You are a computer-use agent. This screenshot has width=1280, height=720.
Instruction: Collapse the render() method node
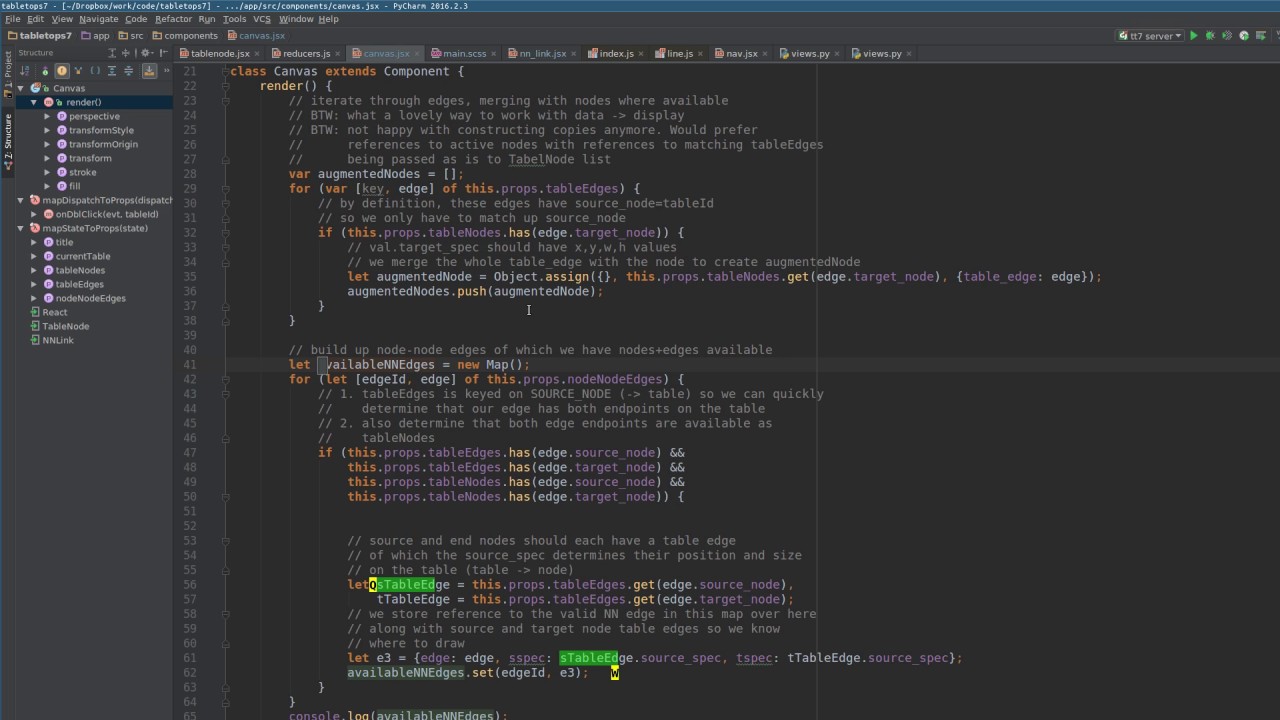pyautogui.click(x=34, y=102)
